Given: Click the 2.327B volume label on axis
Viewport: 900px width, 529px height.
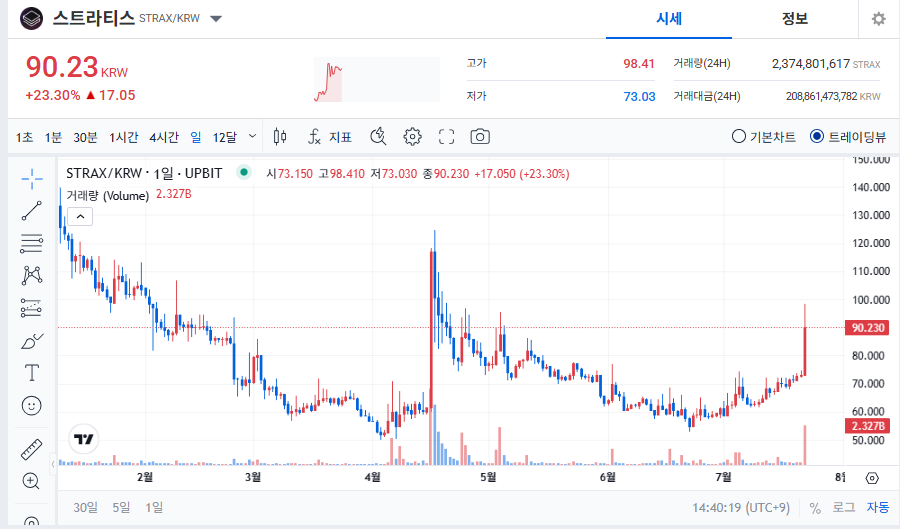Looking at the screenshot, I should pos(868,426).
